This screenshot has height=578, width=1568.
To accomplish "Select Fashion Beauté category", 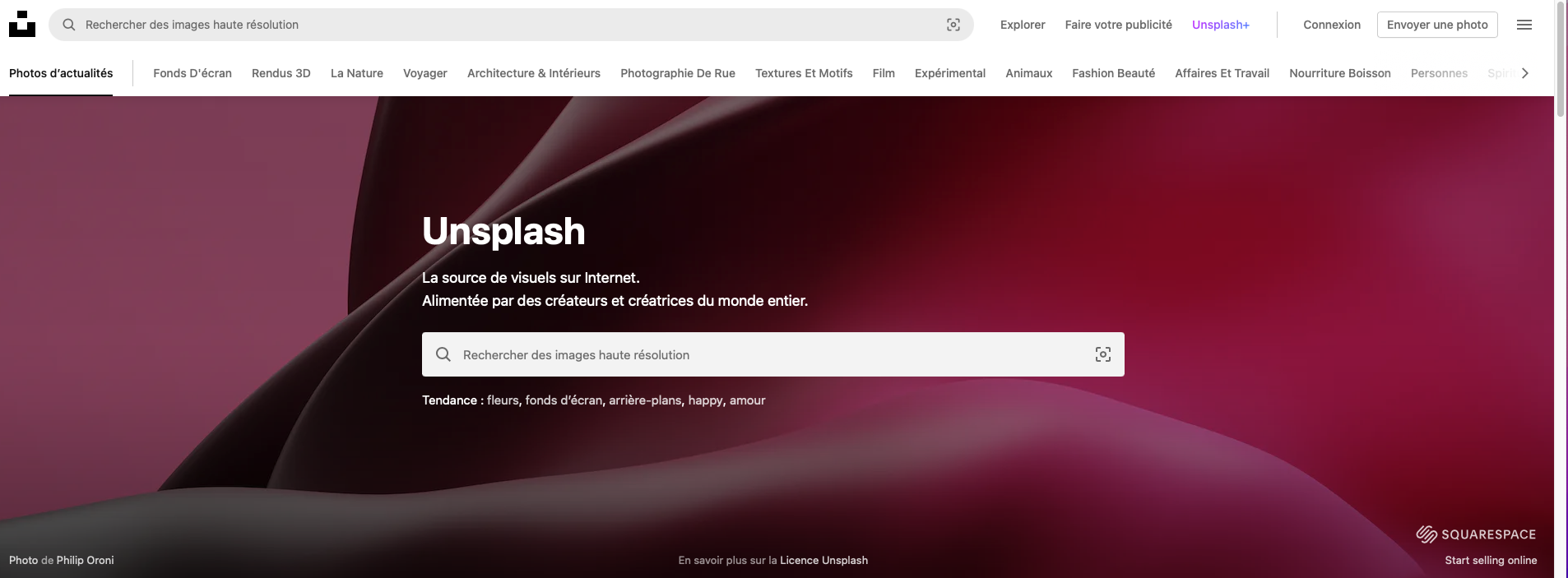I will (x=1114, y=73).
